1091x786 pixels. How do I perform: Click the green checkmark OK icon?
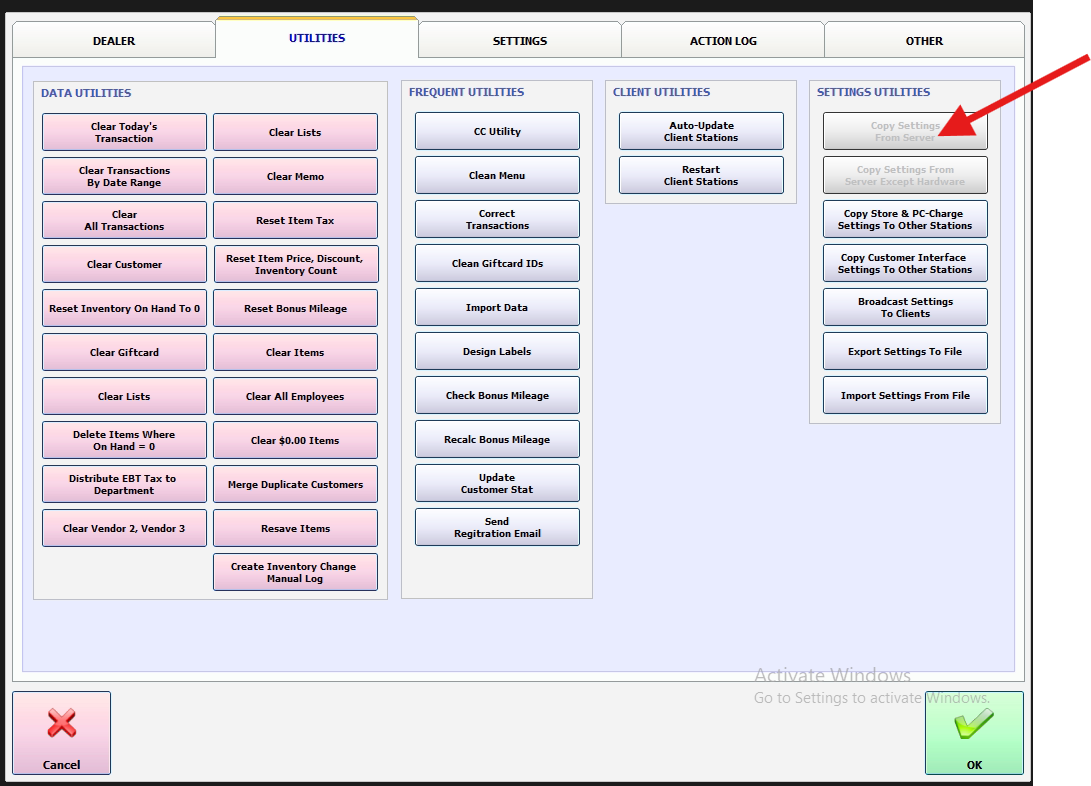click(x=973, y=723)
